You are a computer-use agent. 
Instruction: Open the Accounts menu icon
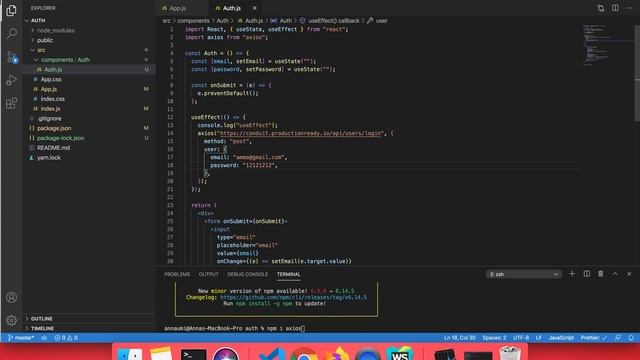[11, 297]
